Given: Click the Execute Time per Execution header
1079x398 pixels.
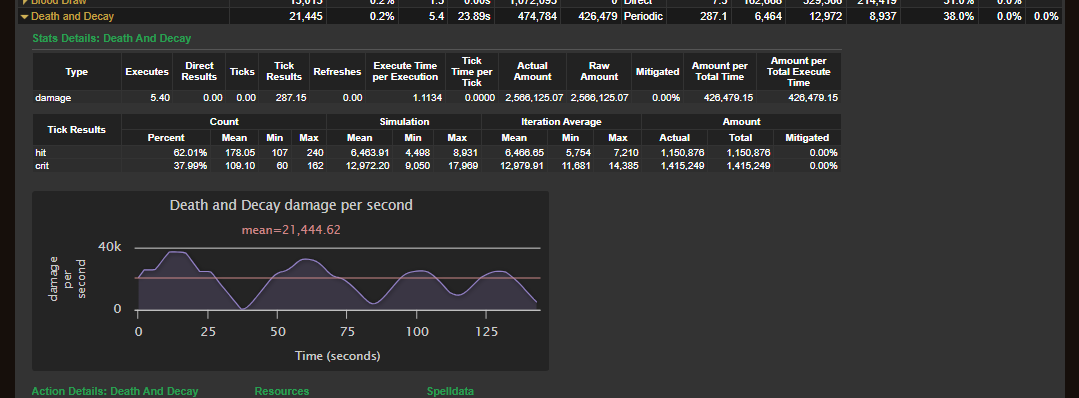Looking at the screenshot, I should coord(405,72).
